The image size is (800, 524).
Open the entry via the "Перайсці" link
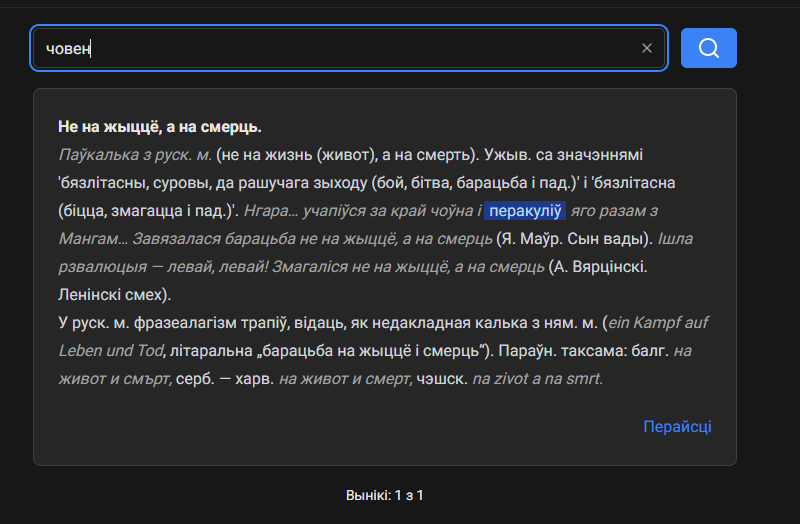click(677, 427)
